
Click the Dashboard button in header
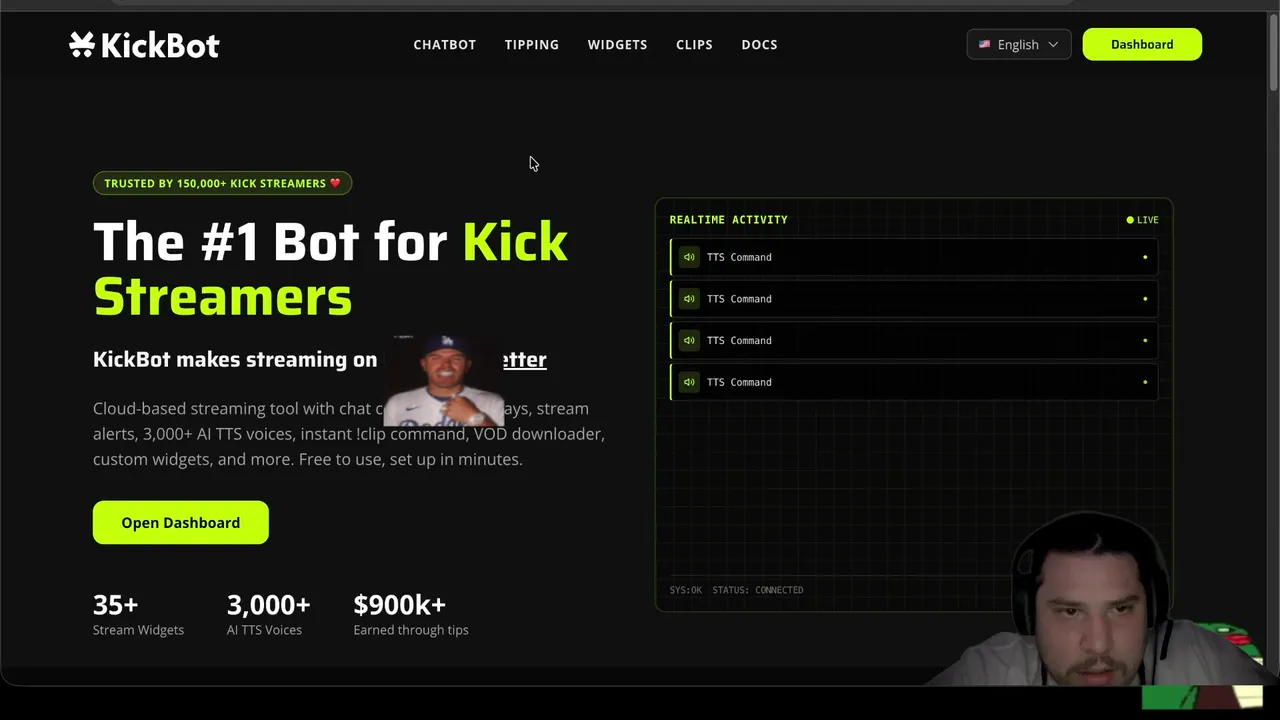tap(1142, 44)
